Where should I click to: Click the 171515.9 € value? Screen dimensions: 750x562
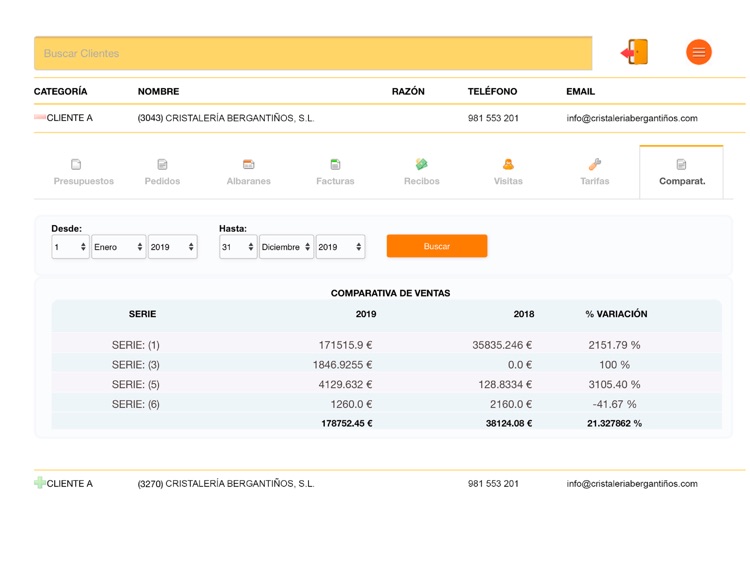pos(345,345)
